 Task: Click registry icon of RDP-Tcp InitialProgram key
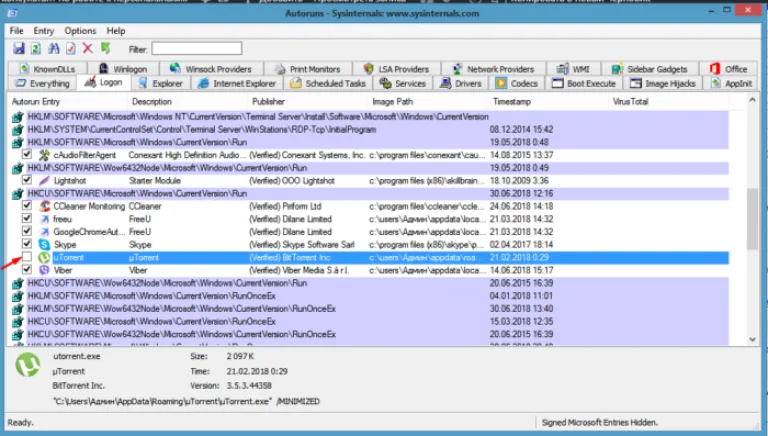18,130
